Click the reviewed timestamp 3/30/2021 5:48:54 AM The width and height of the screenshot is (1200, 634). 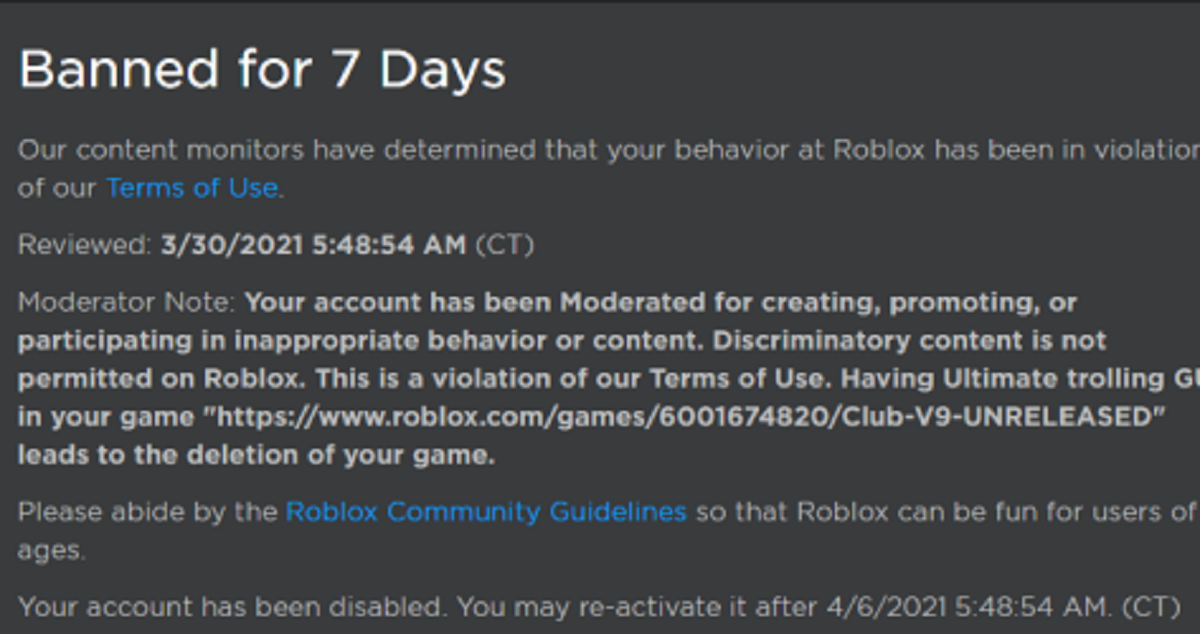313,245
